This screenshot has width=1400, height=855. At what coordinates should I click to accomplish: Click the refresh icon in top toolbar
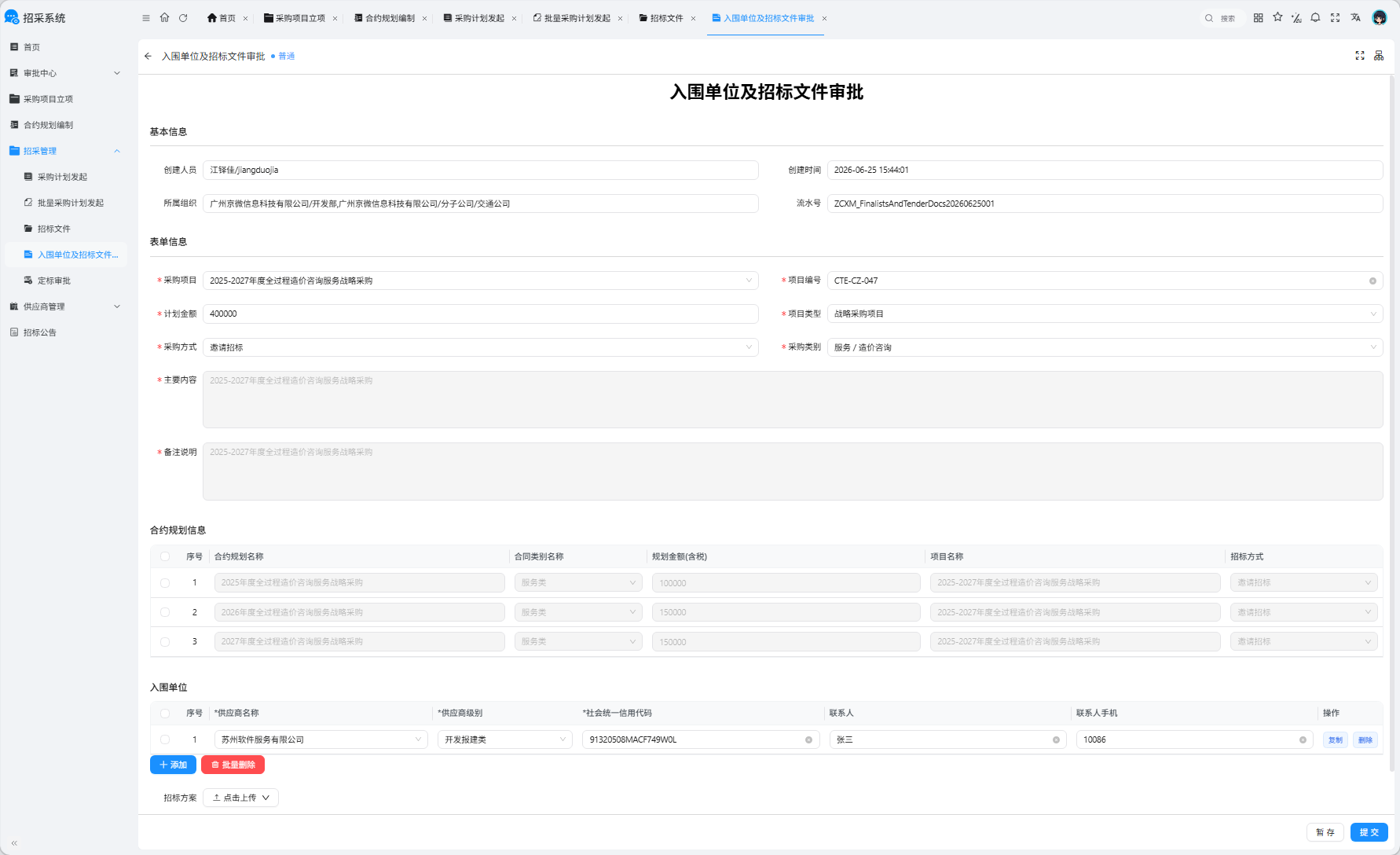183,18
